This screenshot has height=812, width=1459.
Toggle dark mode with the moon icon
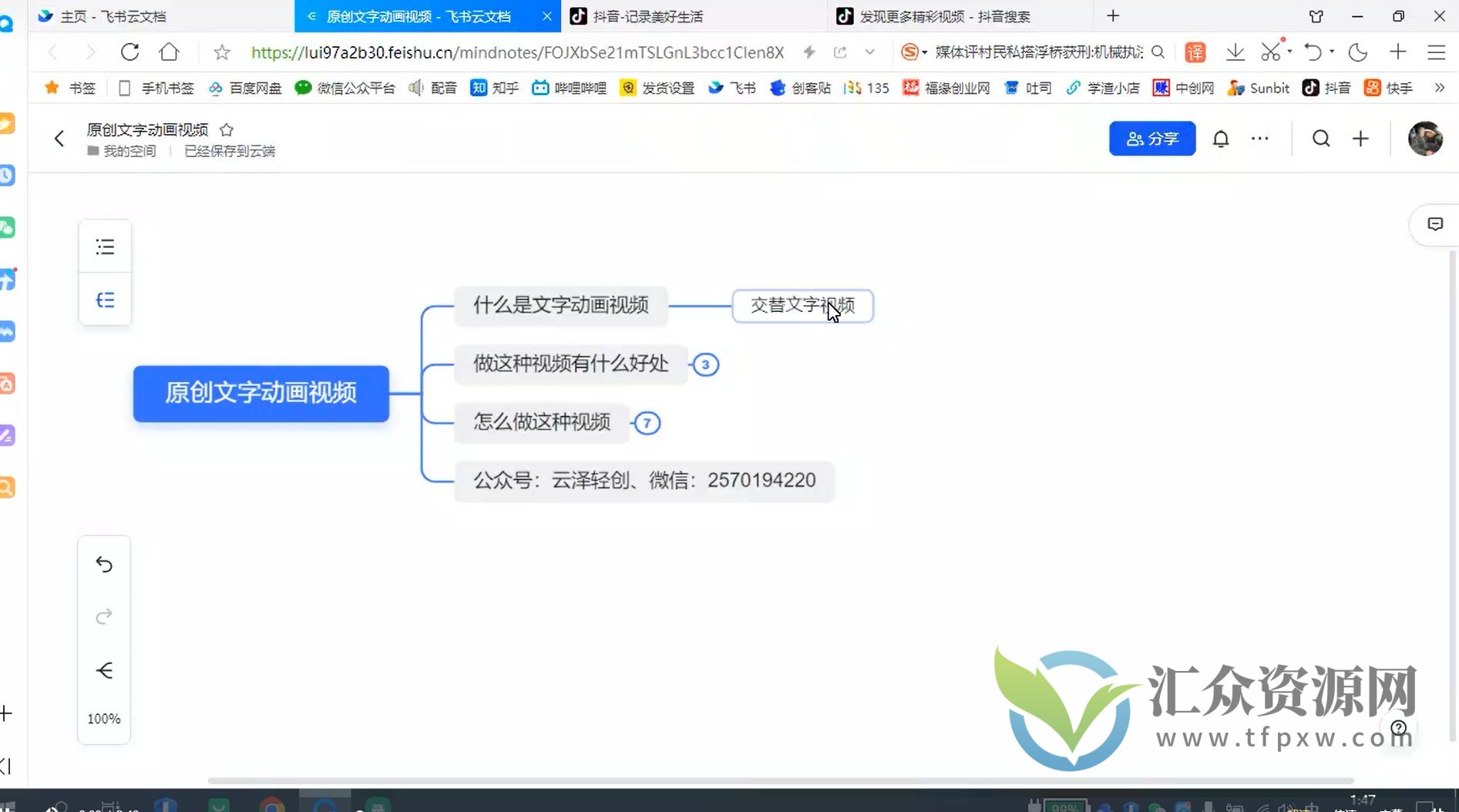[1357, 52]
